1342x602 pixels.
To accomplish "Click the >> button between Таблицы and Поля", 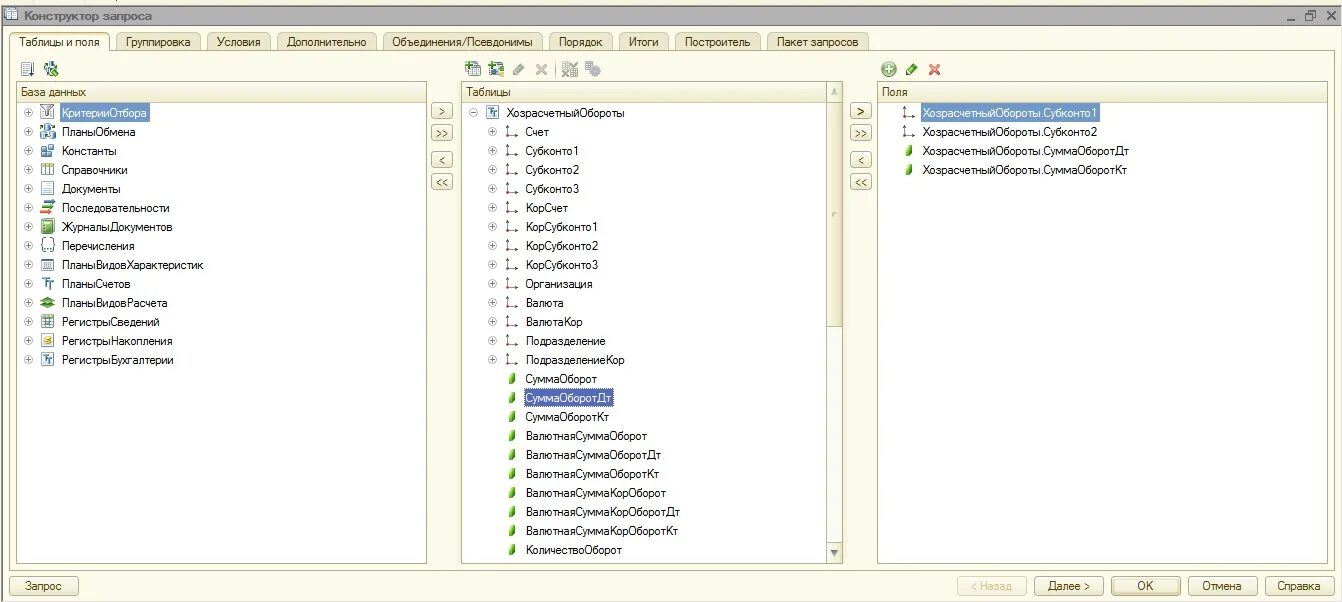I will [x=860, y=132].
